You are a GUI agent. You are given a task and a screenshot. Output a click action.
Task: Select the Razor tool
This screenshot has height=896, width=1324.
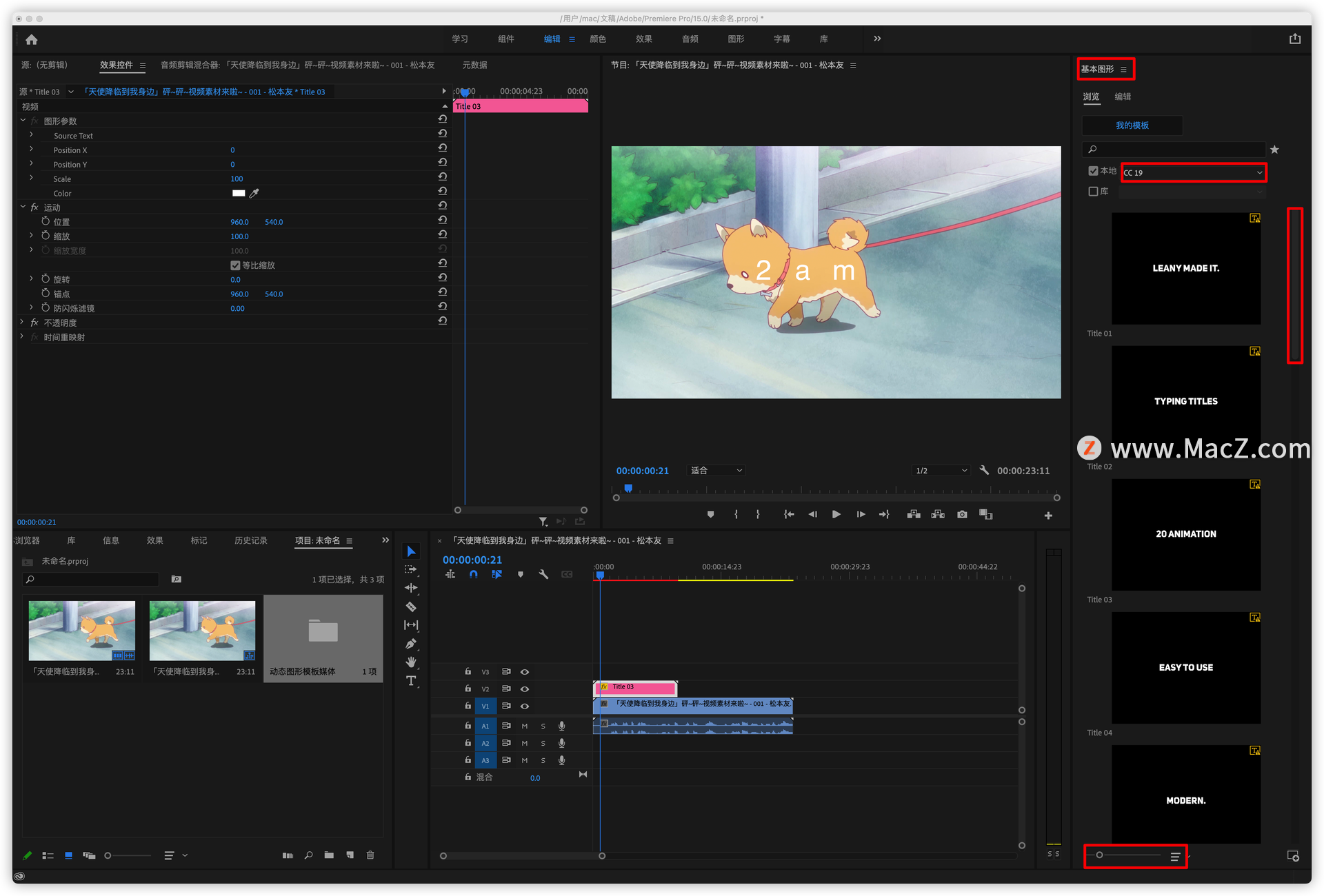click(411, 607)
